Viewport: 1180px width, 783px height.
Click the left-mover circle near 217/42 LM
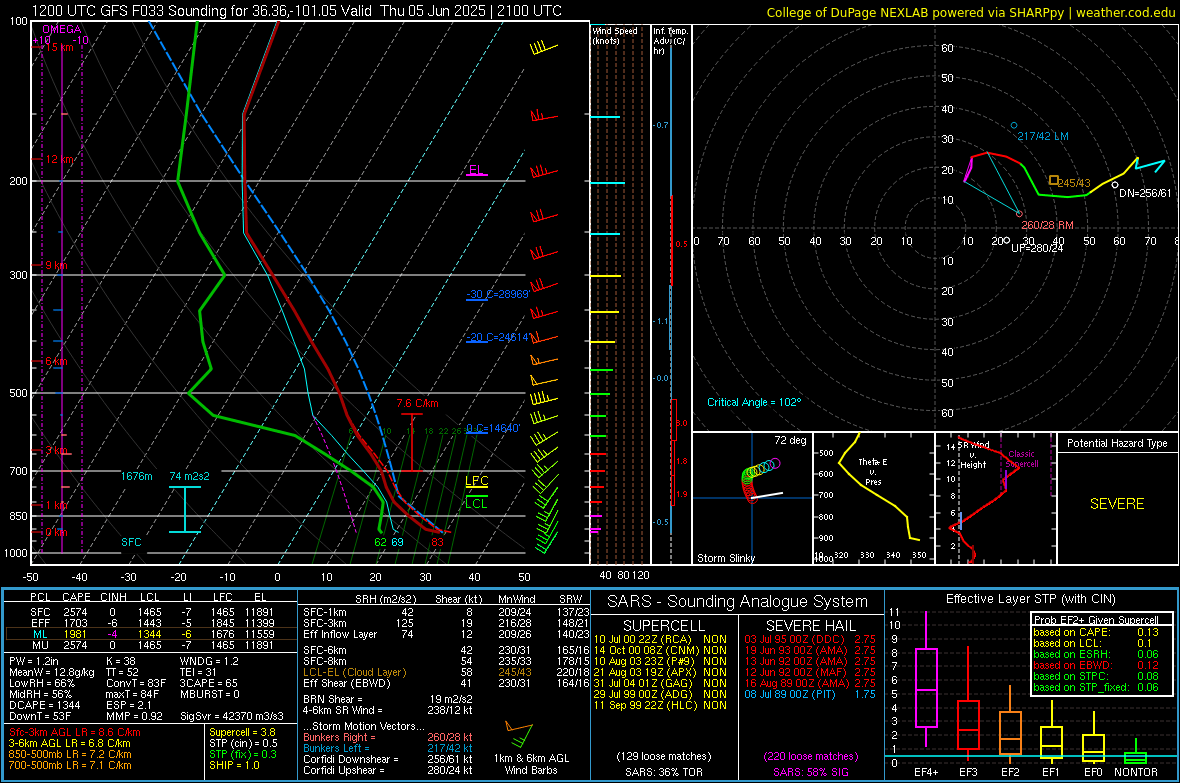tap(1014, 126)
